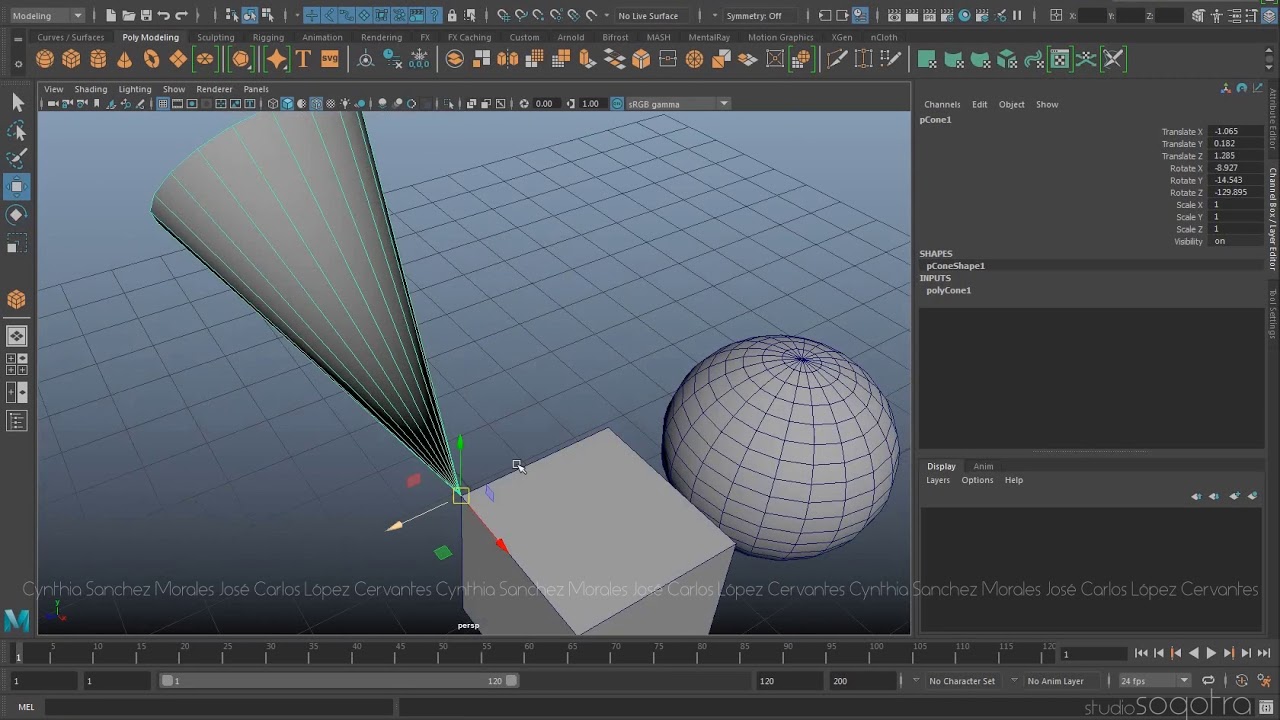Switch to the Rigging shelf tab

pos(268,37)
